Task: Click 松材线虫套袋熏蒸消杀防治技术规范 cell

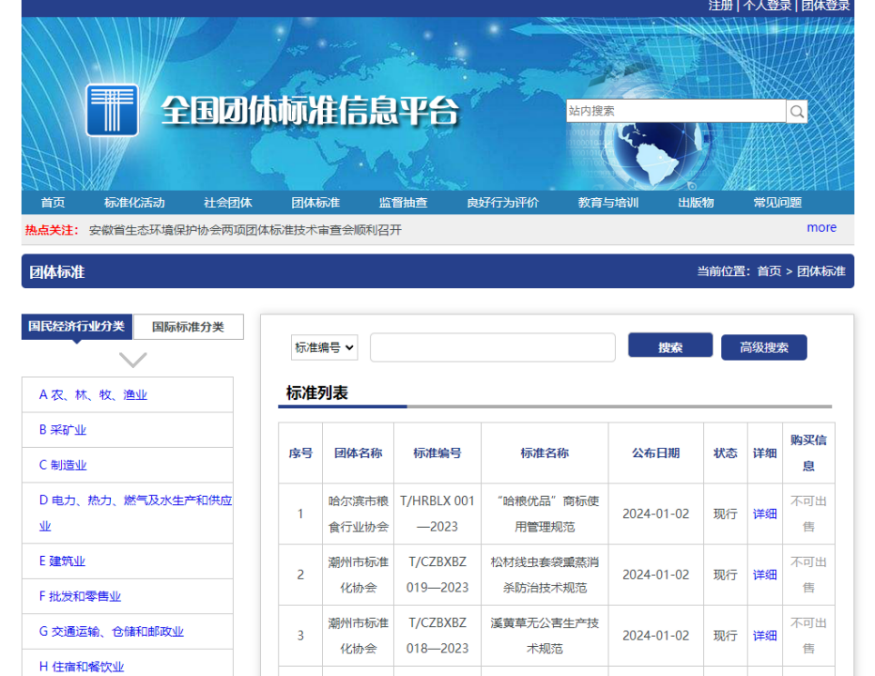Action: coord(545,574)
